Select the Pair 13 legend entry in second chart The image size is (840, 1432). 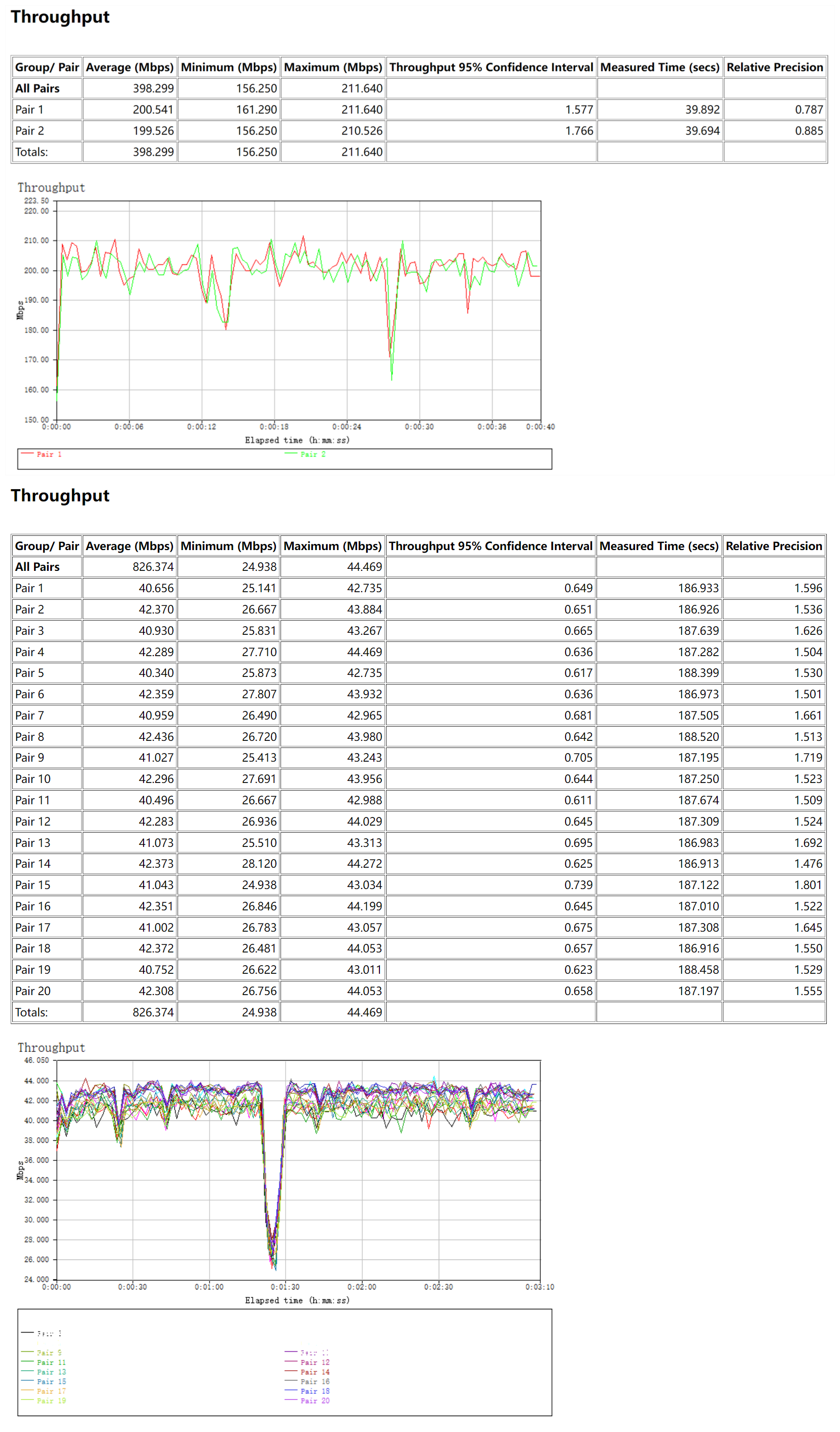[x=44, y=1372]
